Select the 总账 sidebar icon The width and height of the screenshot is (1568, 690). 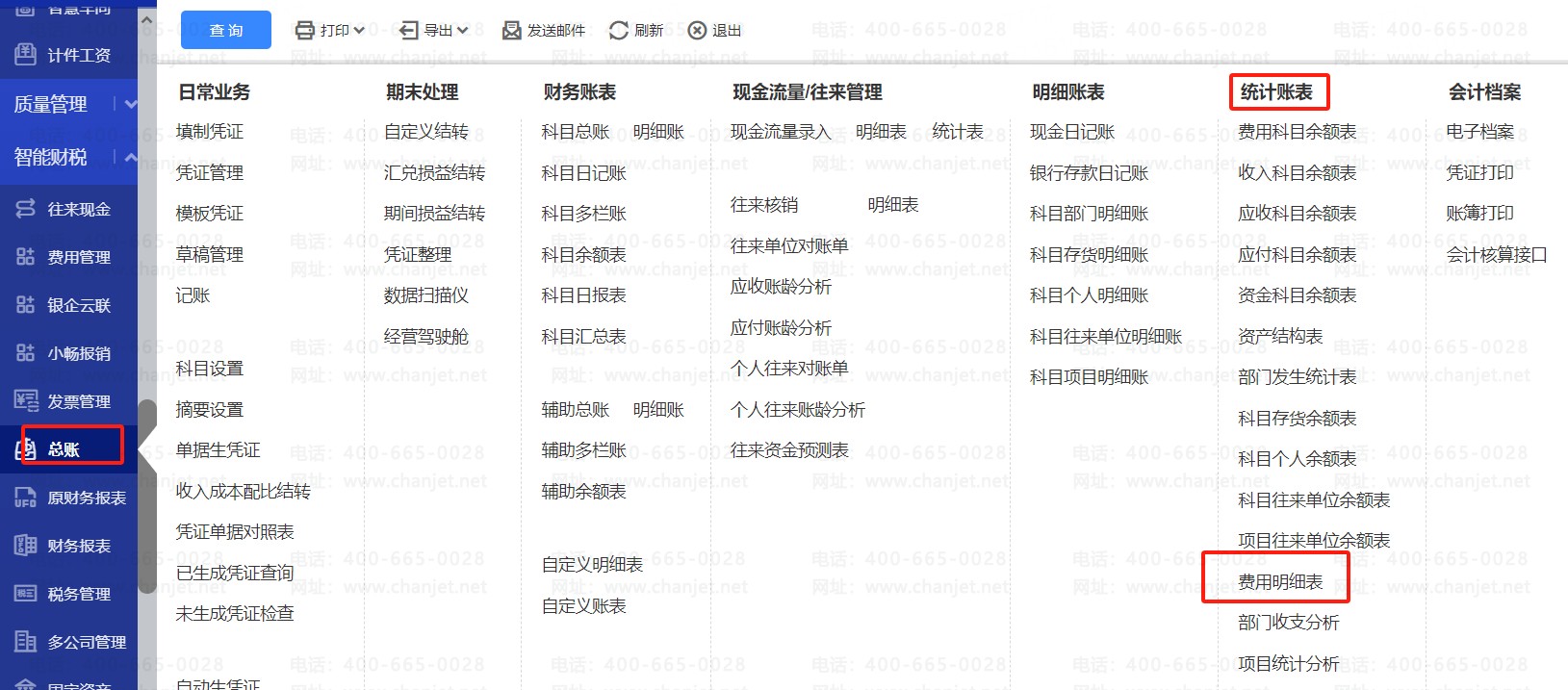[x=26, y=448]
